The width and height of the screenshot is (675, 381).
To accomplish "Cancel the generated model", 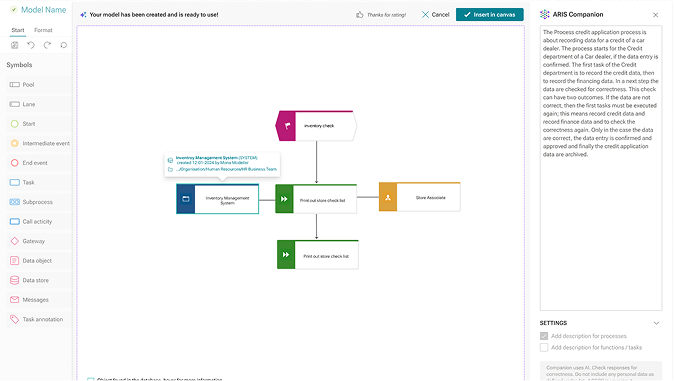I will 435,15.
